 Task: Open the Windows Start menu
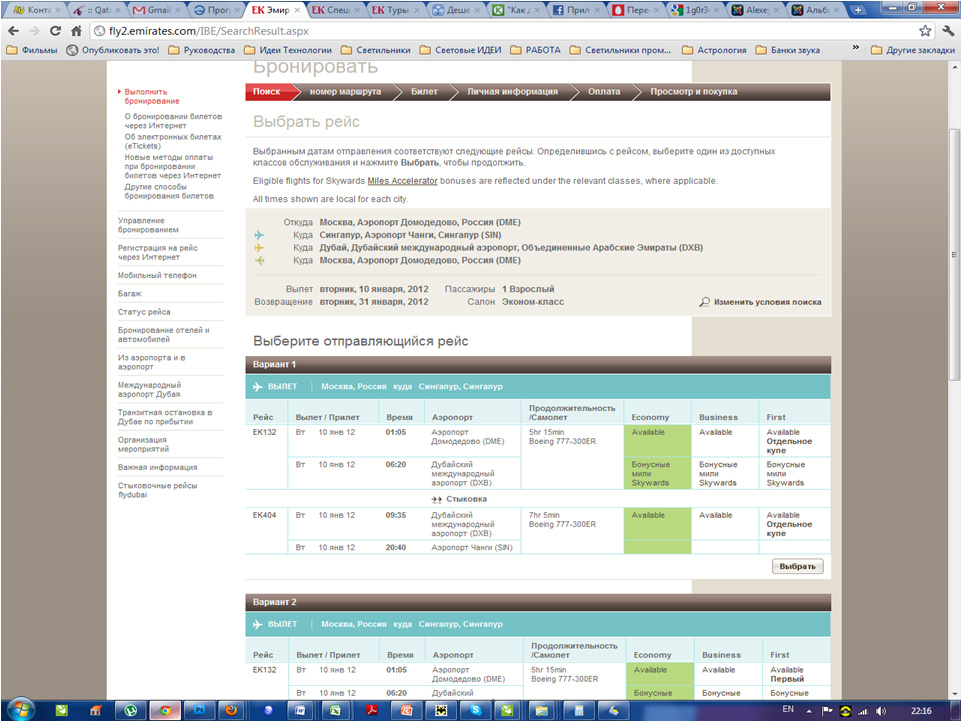(21, 711)
